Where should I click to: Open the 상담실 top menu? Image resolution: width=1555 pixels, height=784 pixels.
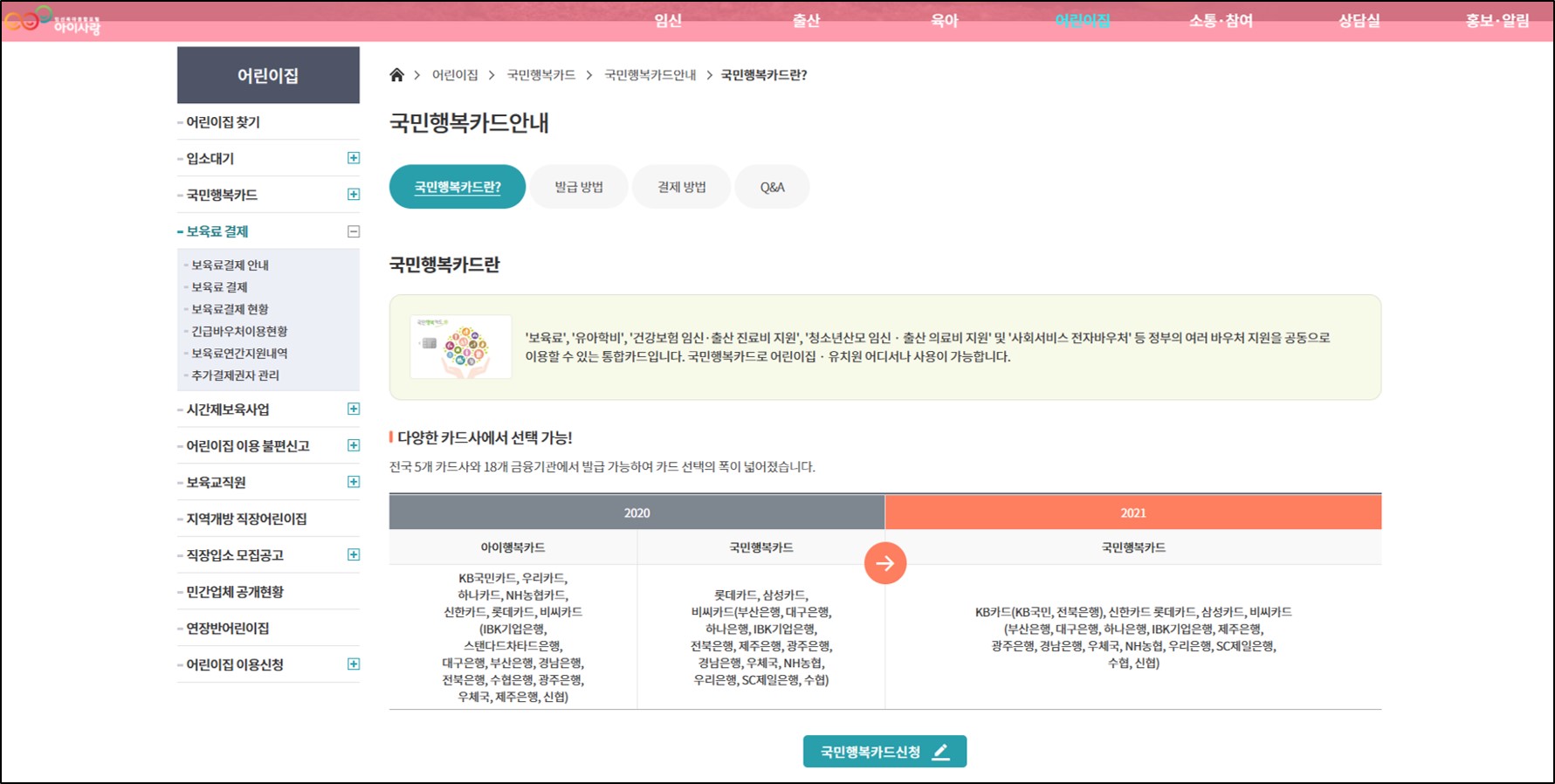[1359, 21]
